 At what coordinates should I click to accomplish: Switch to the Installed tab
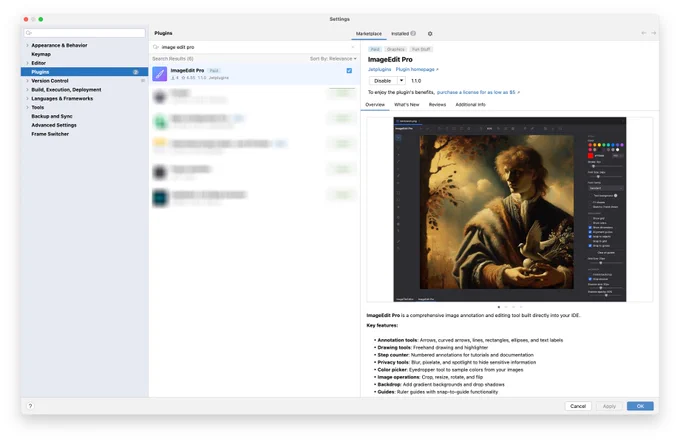tap(403, 33)
